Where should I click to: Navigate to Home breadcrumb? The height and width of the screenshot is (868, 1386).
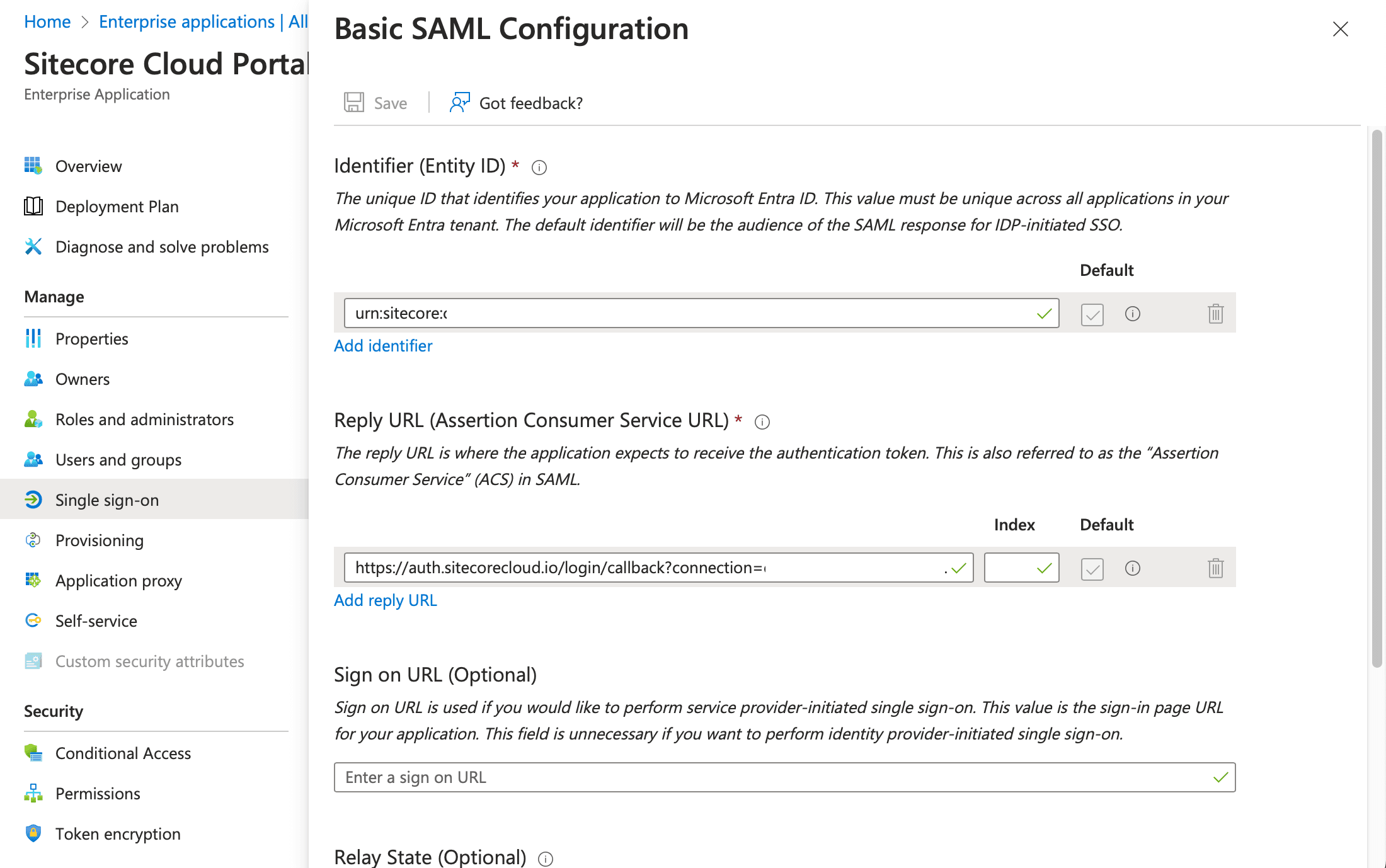(x=47, y=22)
